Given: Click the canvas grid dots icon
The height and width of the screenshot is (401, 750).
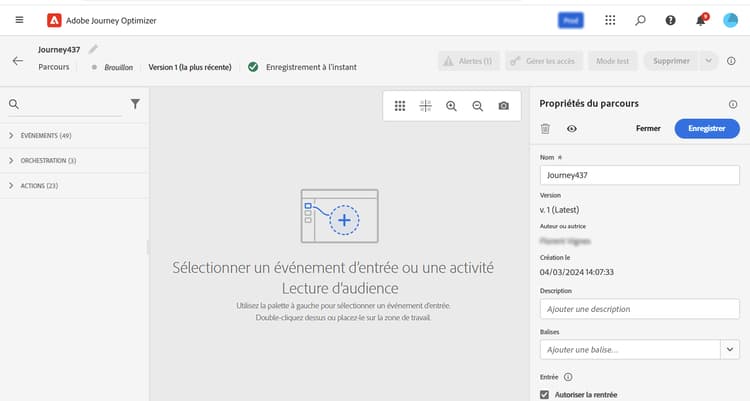Looking at the screenshot, I should pyautogui.click(x=400, y=106).
